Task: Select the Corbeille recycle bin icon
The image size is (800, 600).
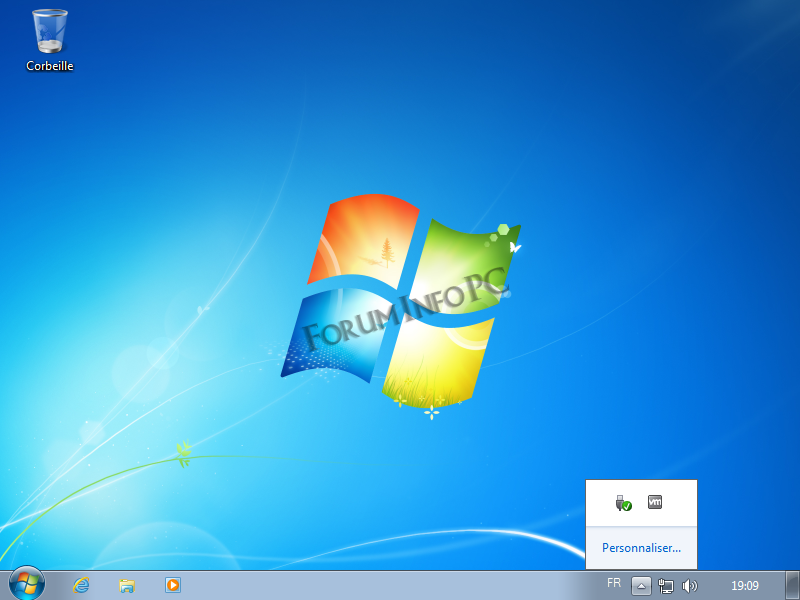Action: pyautogui.click(x=49, y=40)
